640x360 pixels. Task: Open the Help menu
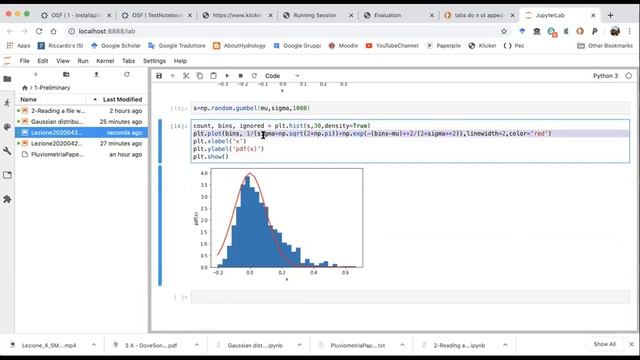click(x=180, y=61)
